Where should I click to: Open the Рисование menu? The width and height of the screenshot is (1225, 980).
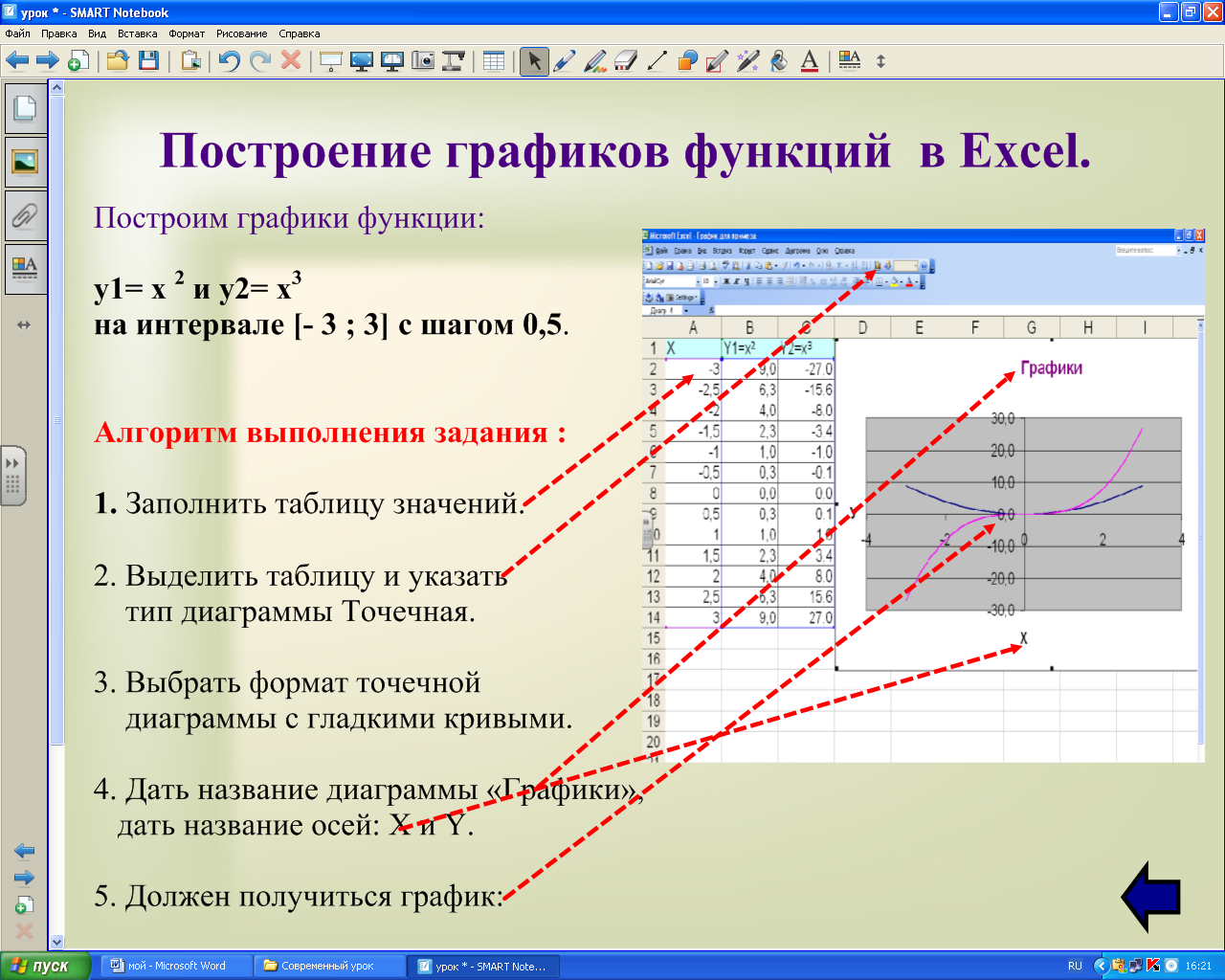(242, 33)
